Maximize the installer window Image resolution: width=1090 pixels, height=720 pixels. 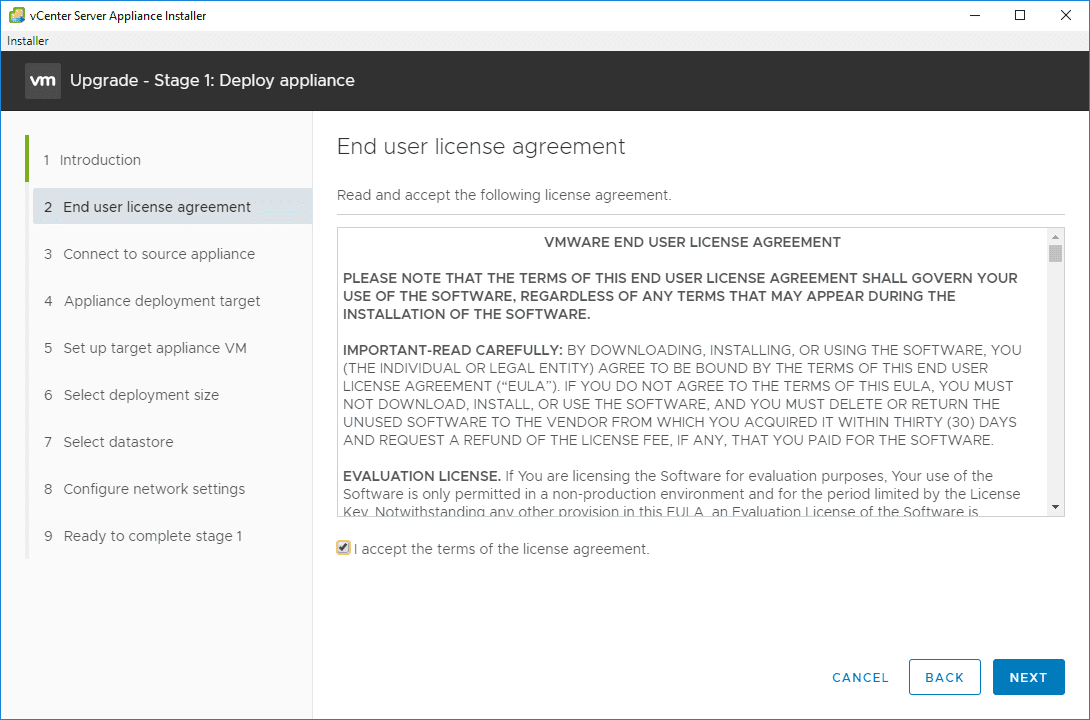pyautogui.click(x=1020, y=15)
